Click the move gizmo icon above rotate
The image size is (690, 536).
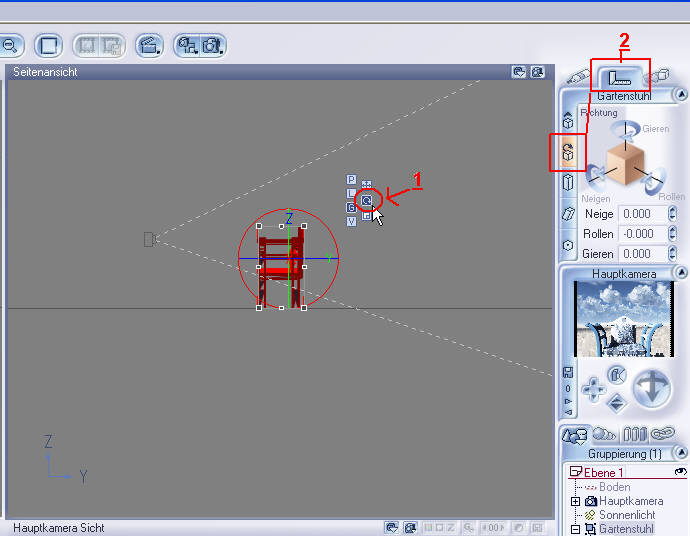click(367, 184)
